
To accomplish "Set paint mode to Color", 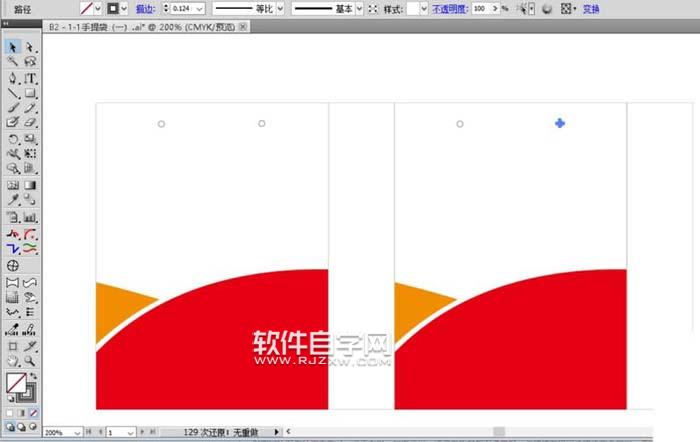I will click(9, 413).
